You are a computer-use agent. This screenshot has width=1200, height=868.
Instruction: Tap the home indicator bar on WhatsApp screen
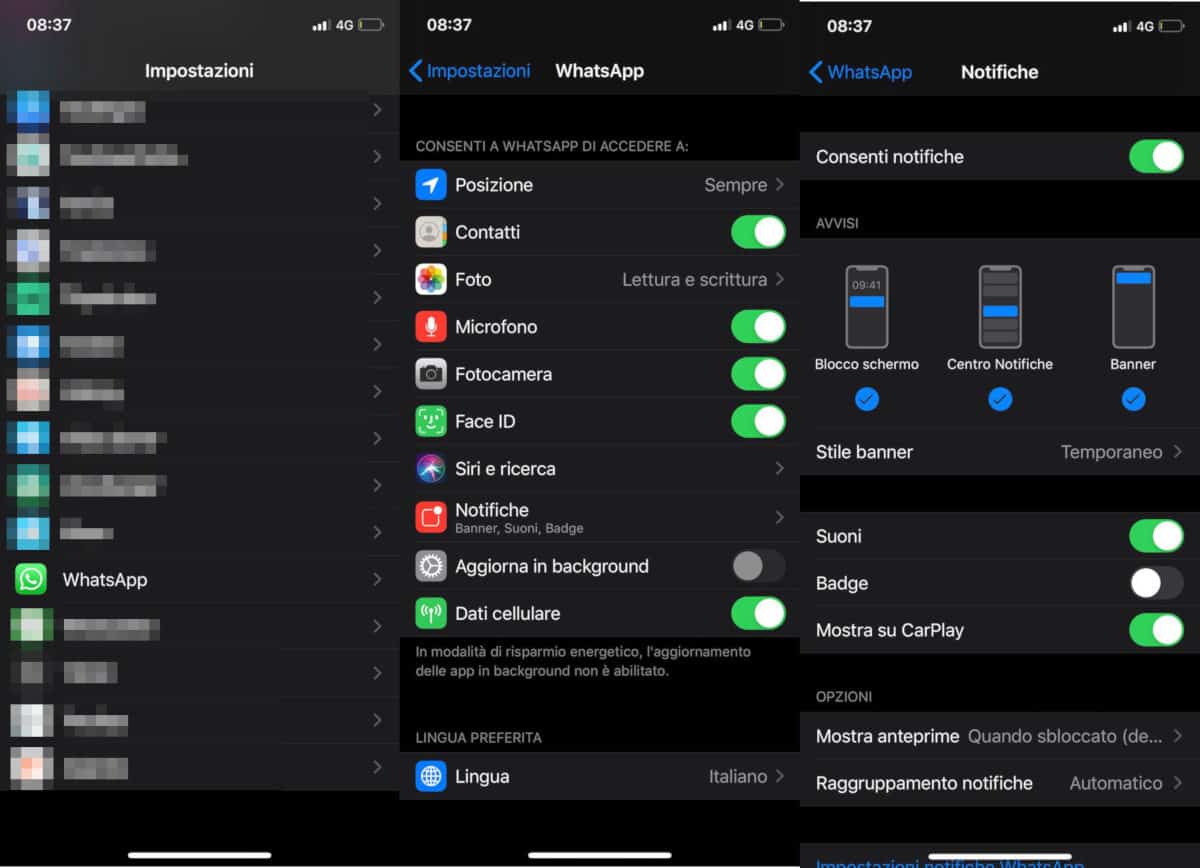click(599, 855)
